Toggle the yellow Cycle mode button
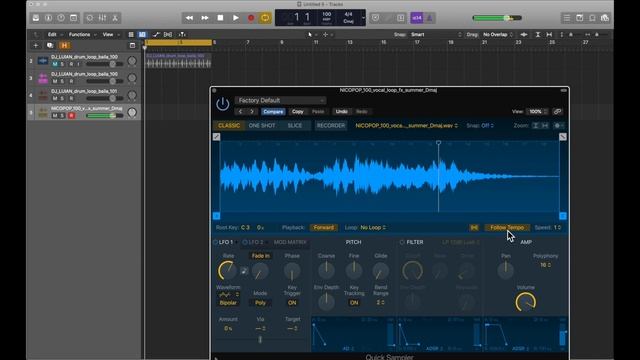This screenshot has height=360, width=640. 265,18
